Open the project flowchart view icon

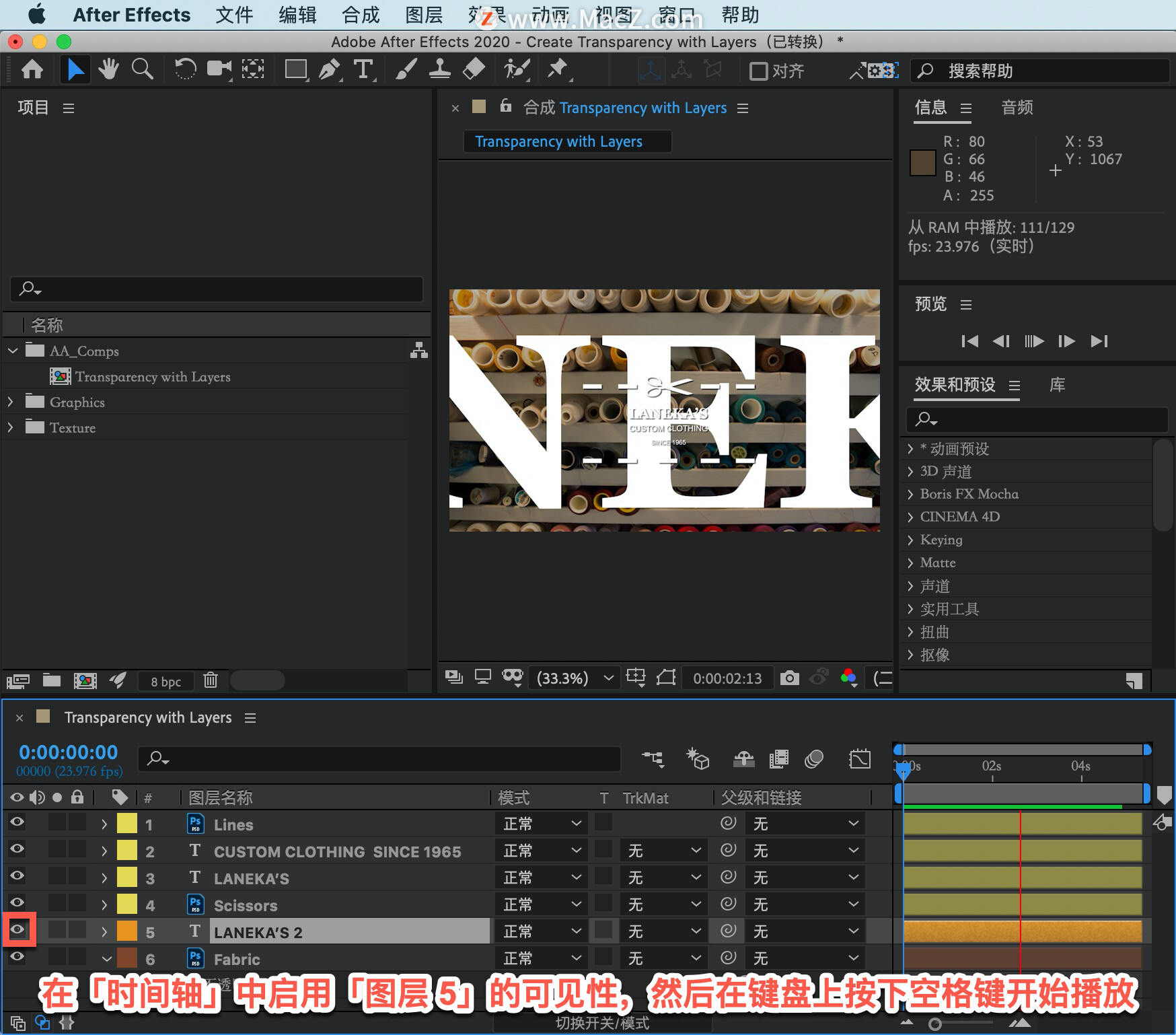419,350
